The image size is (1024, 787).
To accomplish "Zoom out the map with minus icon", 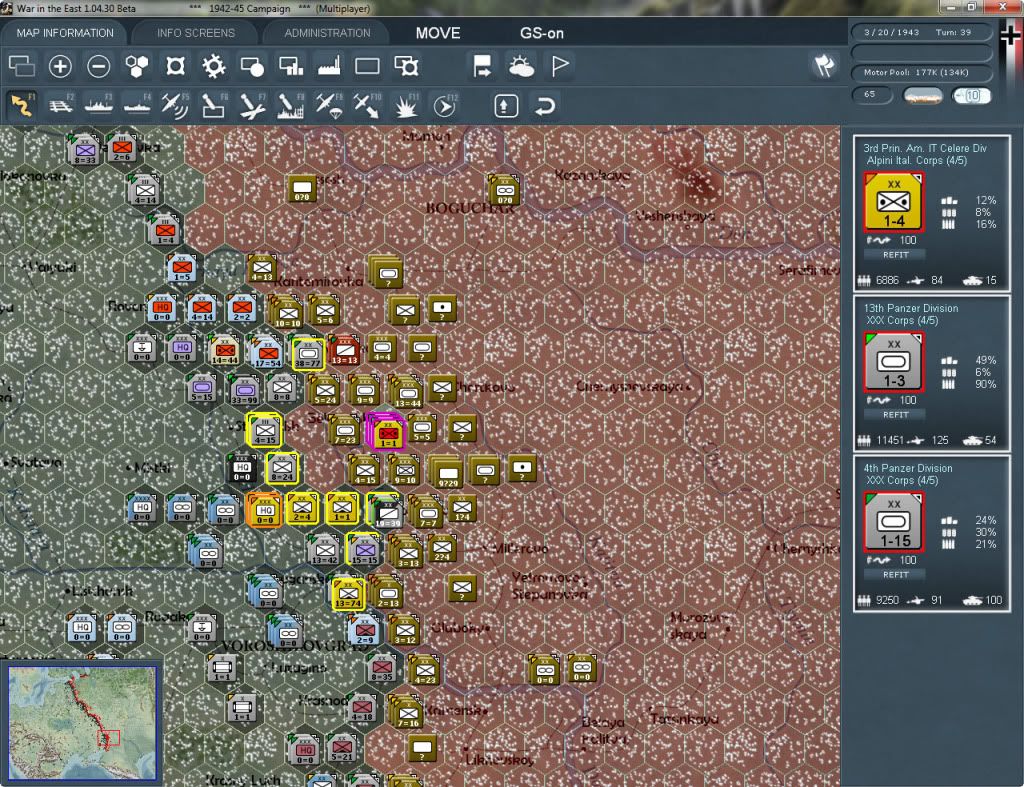I will [x=99, y=66].
